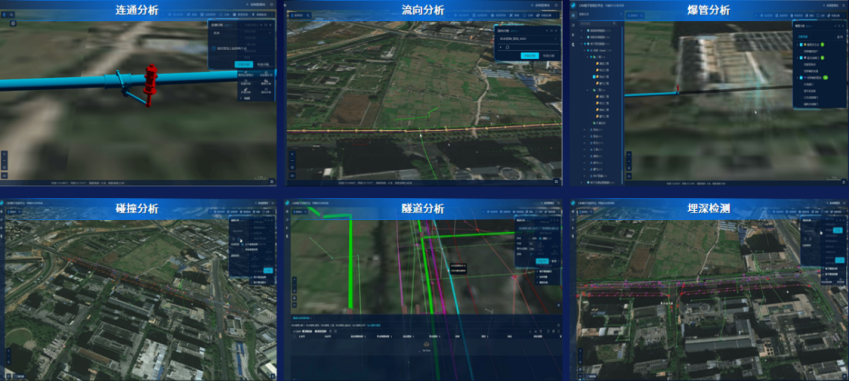
Task: Click the home icon in the 爆管分析 left sidebar
Action: [573, 15]
